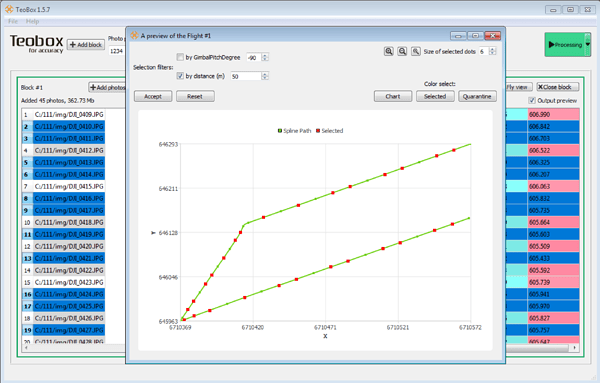This screenshot has height=383, width=600.
Task: Select row 19 DJI_0427.JPG
Action: (x=69, y=330)
